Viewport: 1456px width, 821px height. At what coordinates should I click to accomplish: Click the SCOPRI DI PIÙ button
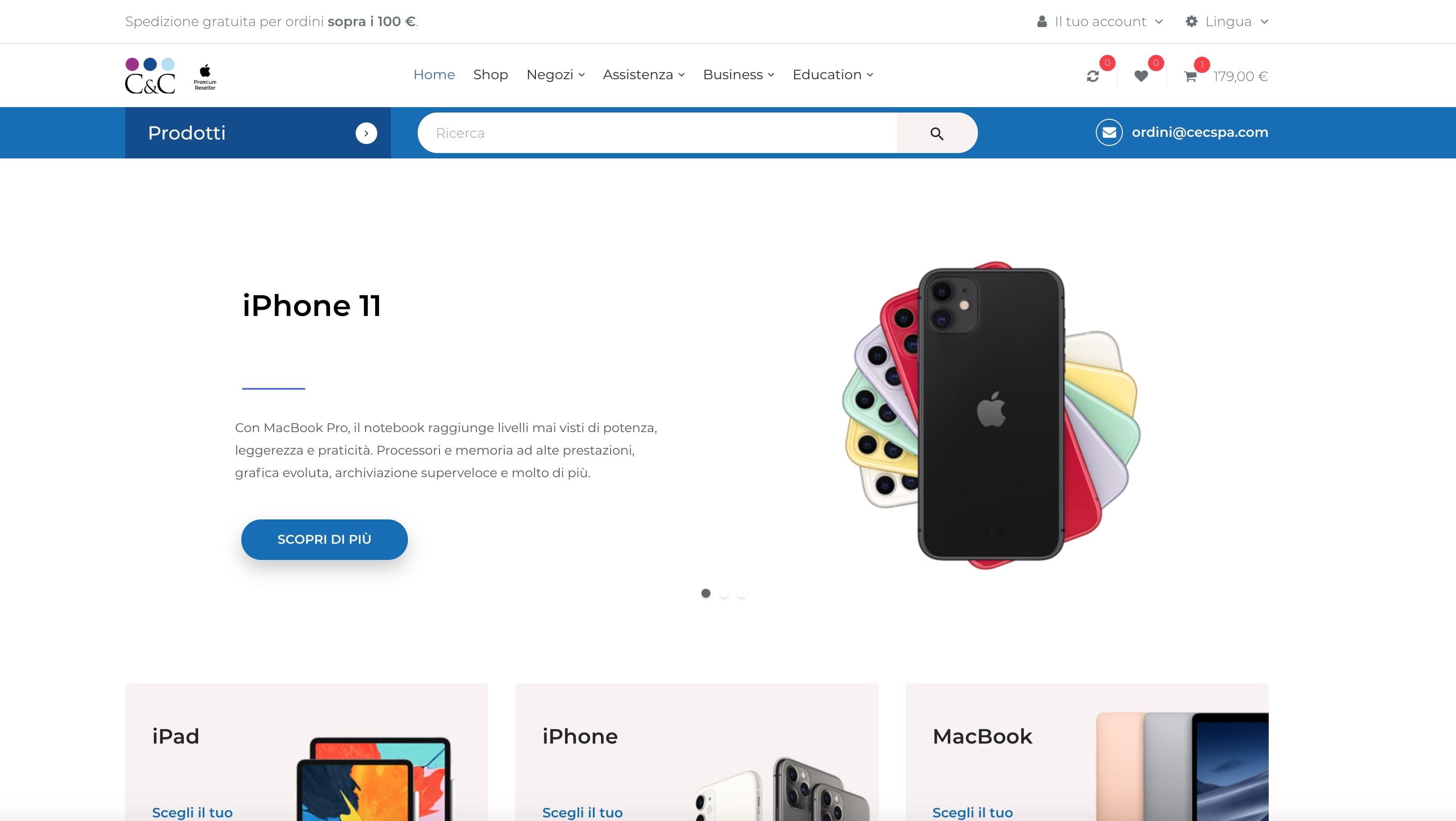(325, 540)
